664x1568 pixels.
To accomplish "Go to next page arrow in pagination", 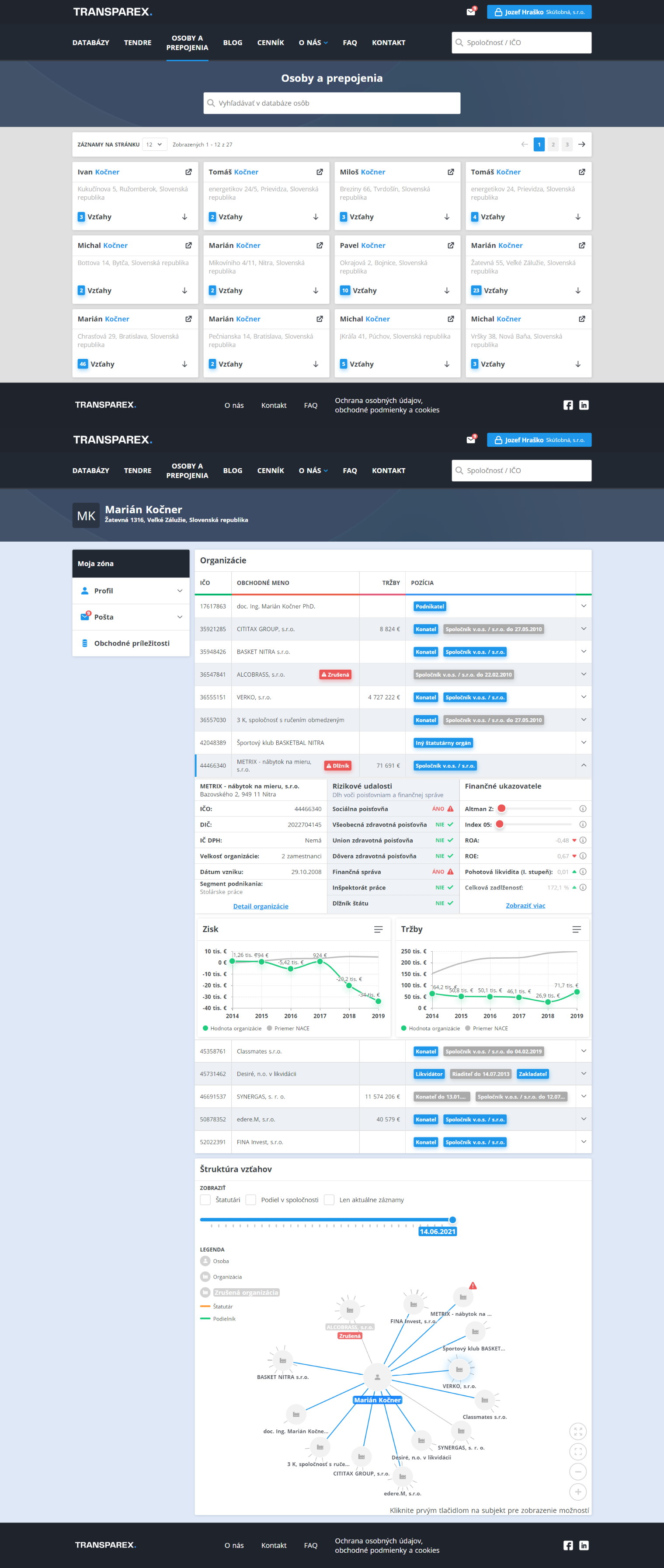I will 582,145.
